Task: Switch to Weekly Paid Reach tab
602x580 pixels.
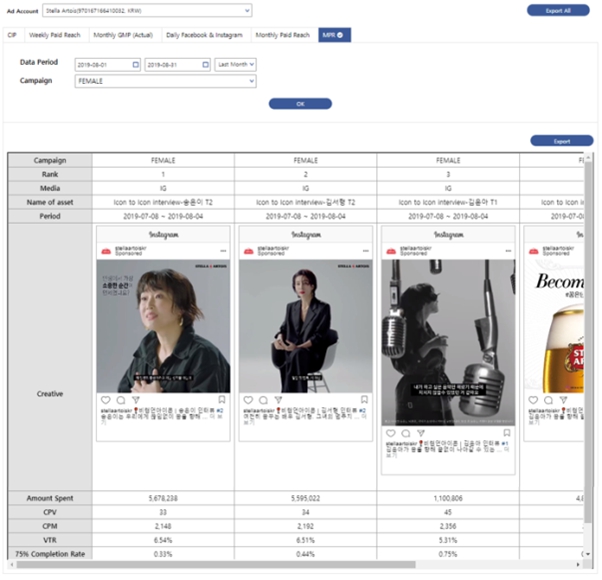Action: (x=55, y=35)
